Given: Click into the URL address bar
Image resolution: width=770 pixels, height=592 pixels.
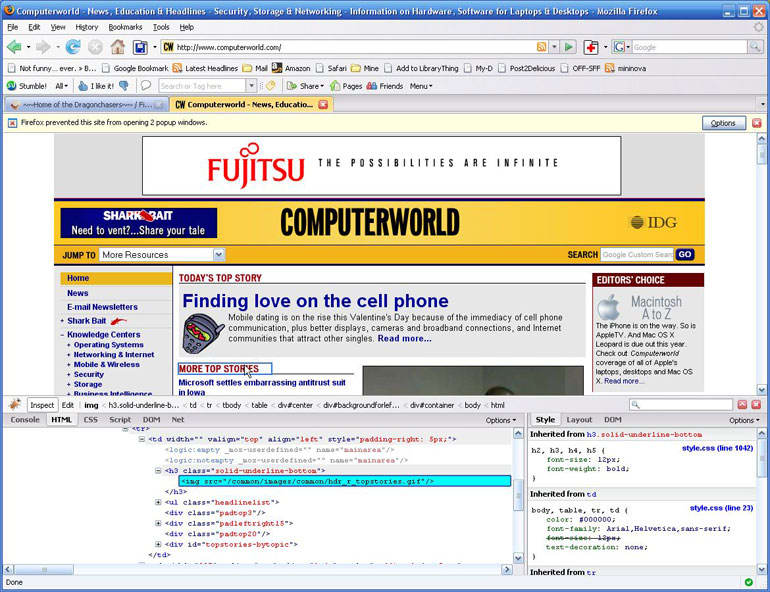Looking at the screenshot, I should click(x=354, y=47).
